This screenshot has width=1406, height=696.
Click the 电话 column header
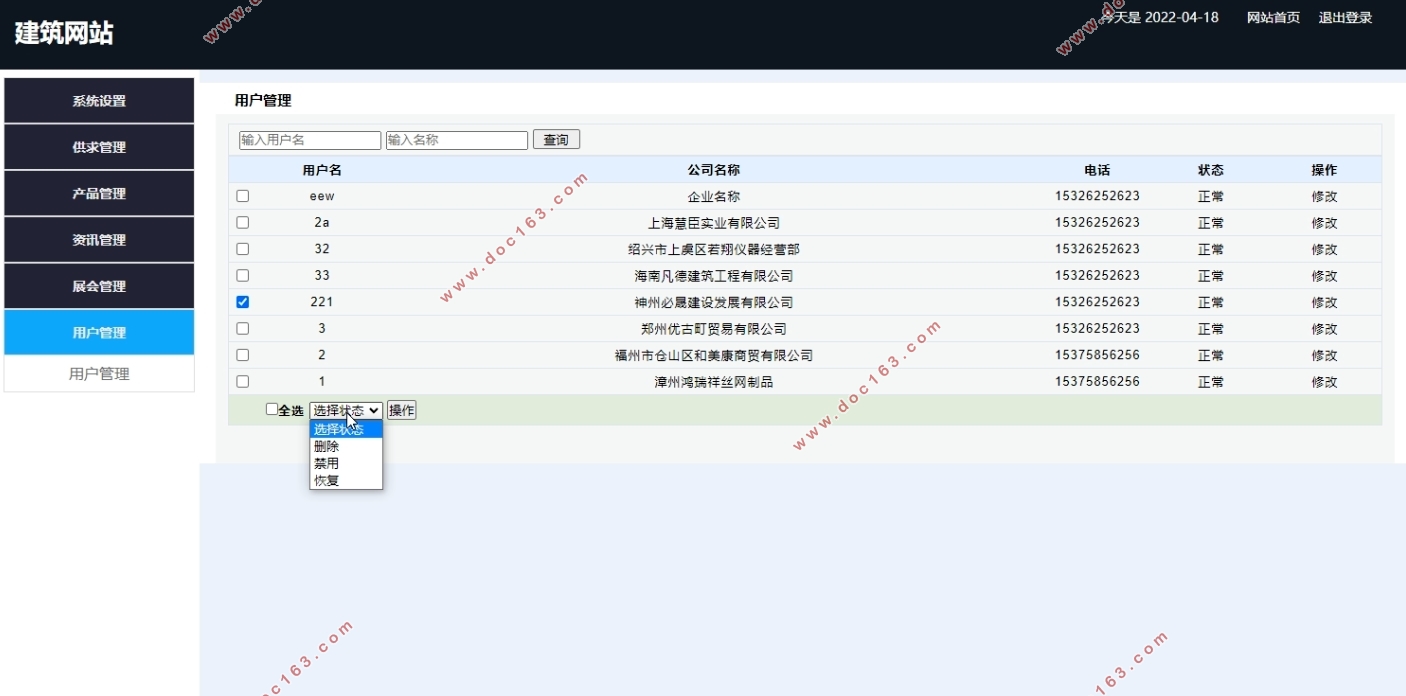1097,170
